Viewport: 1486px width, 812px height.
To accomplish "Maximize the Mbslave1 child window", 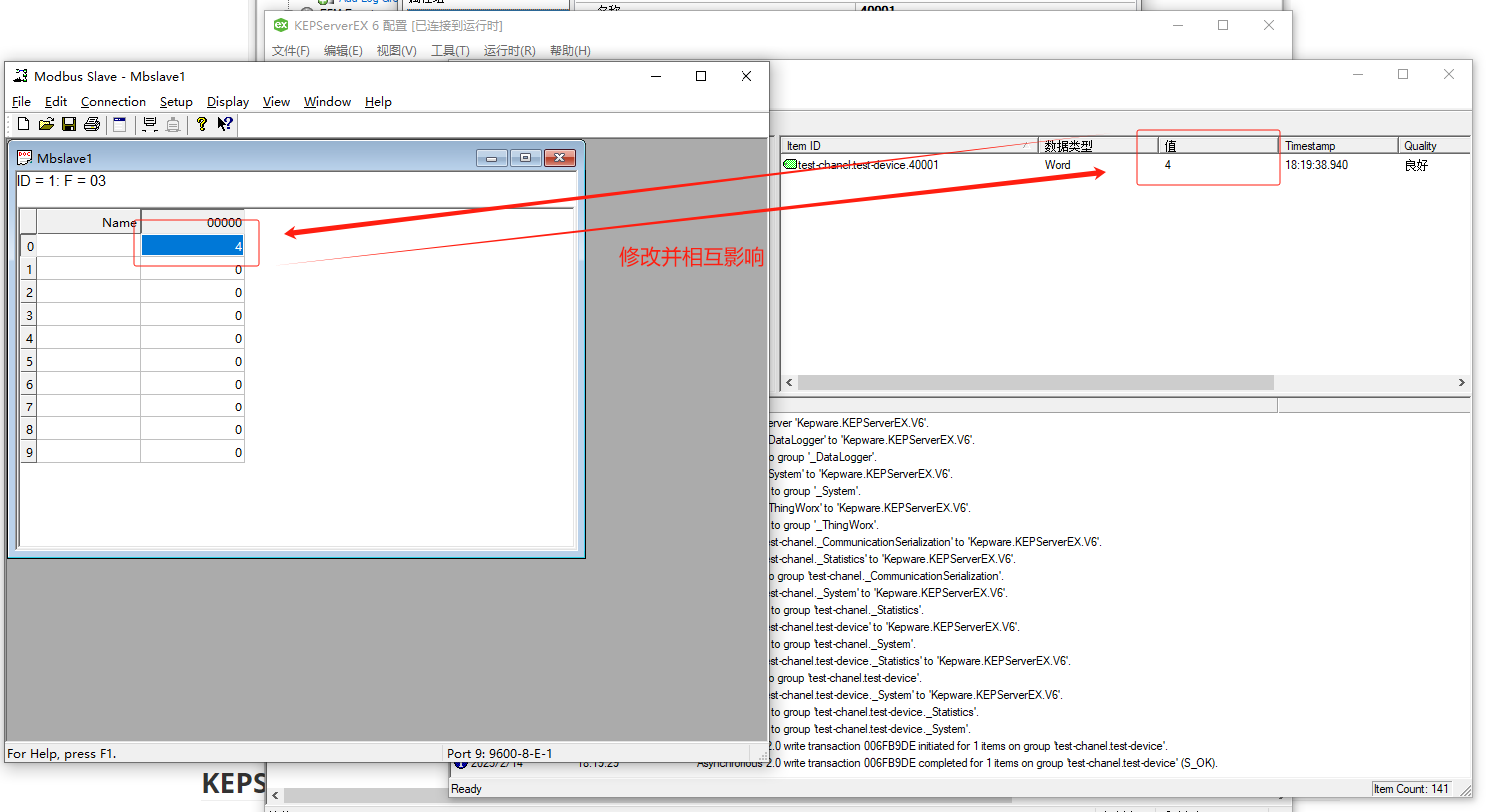I will (x=525, y=158).
